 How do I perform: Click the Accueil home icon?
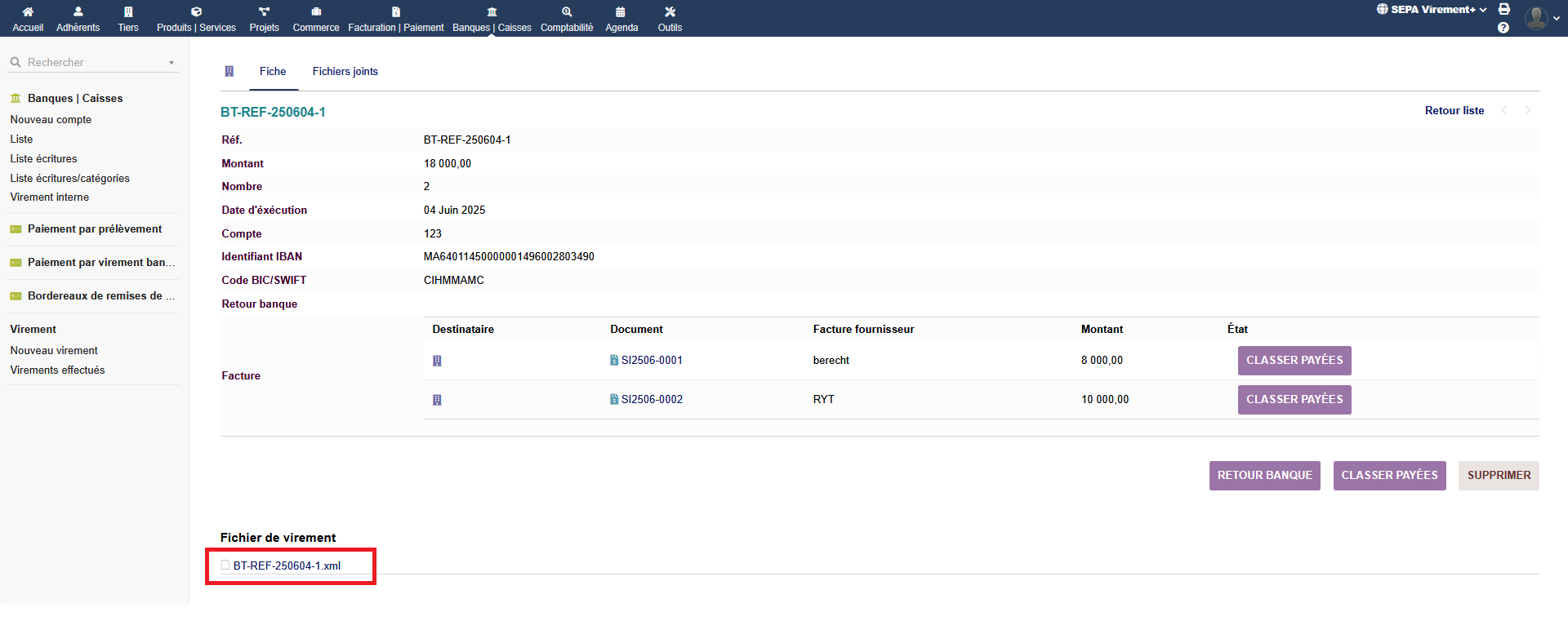tap(28, 12)
